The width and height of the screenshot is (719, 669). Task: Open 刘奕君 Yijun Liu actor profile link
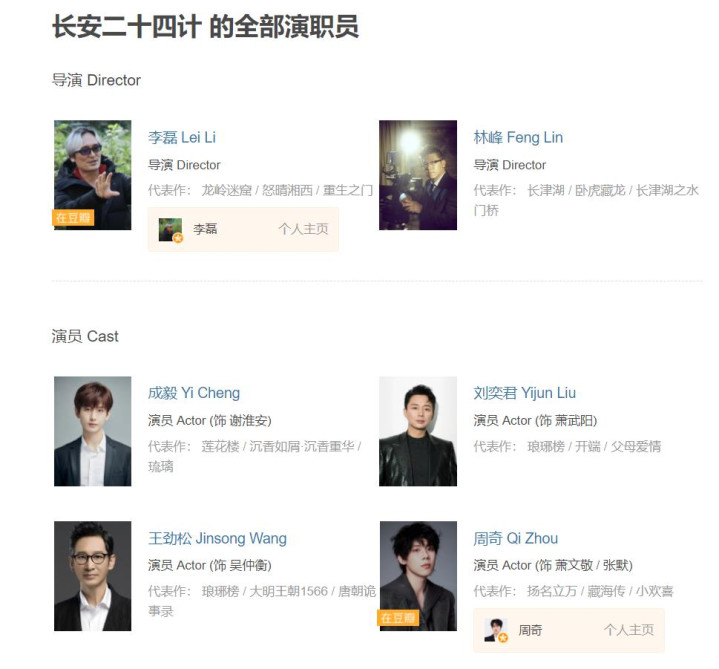coord(524,393)
